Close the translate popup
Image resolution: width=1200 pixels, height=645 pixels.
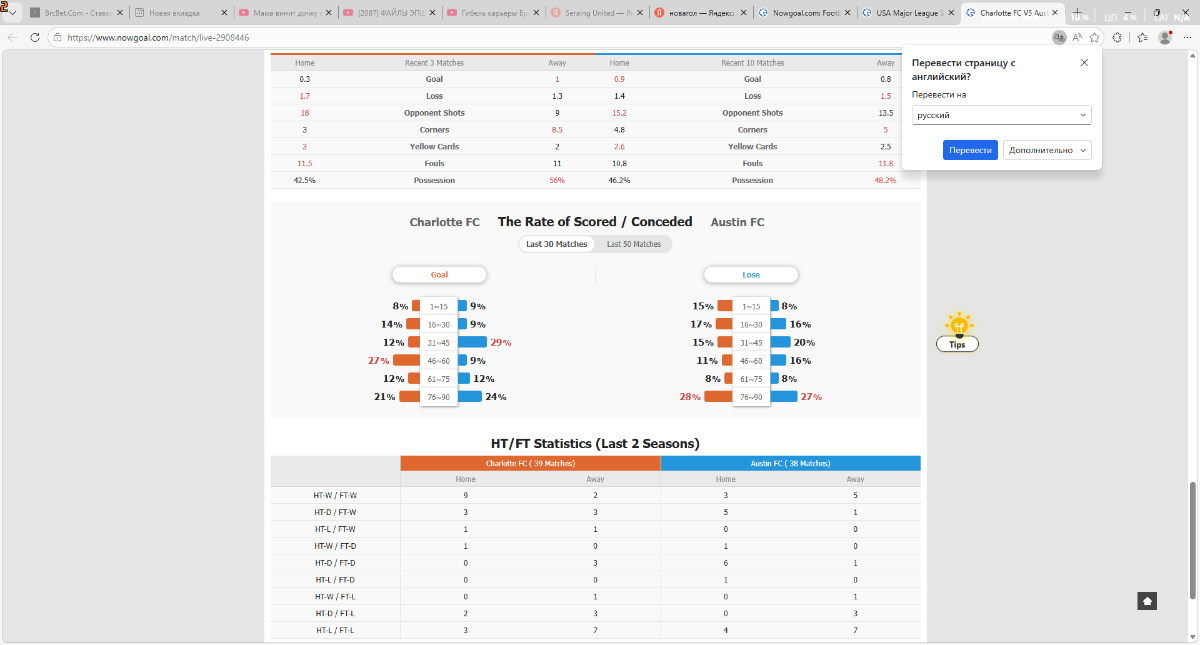[1084, 62]
